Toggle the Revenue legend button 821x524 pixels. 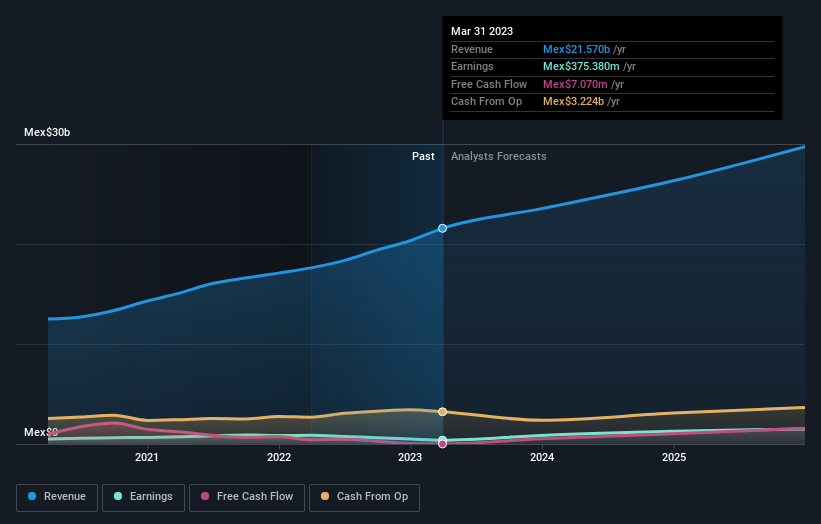[57, 497]
